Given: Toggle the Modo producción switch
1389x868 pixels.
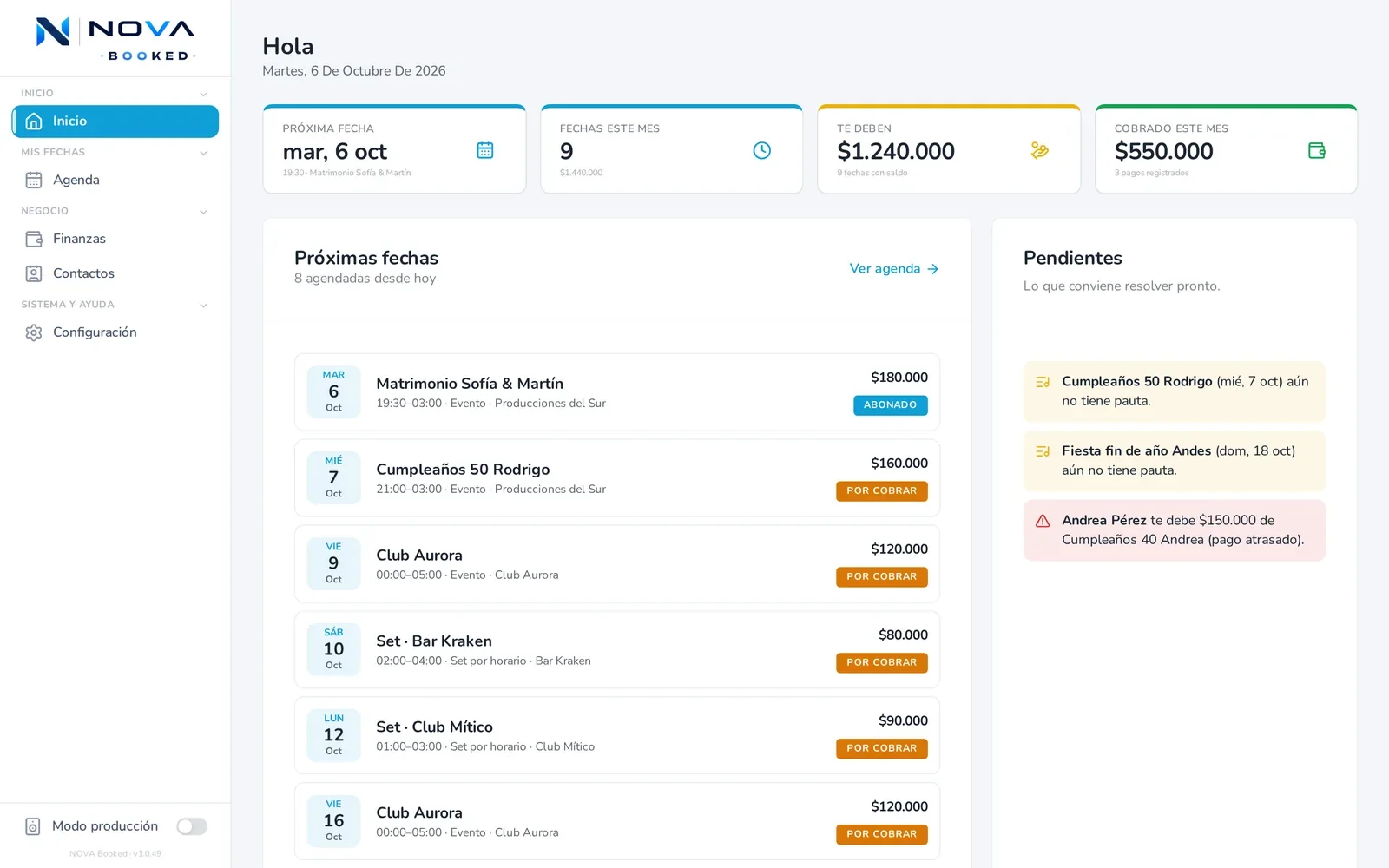Looking at the screenshot, I should point(192,826).
